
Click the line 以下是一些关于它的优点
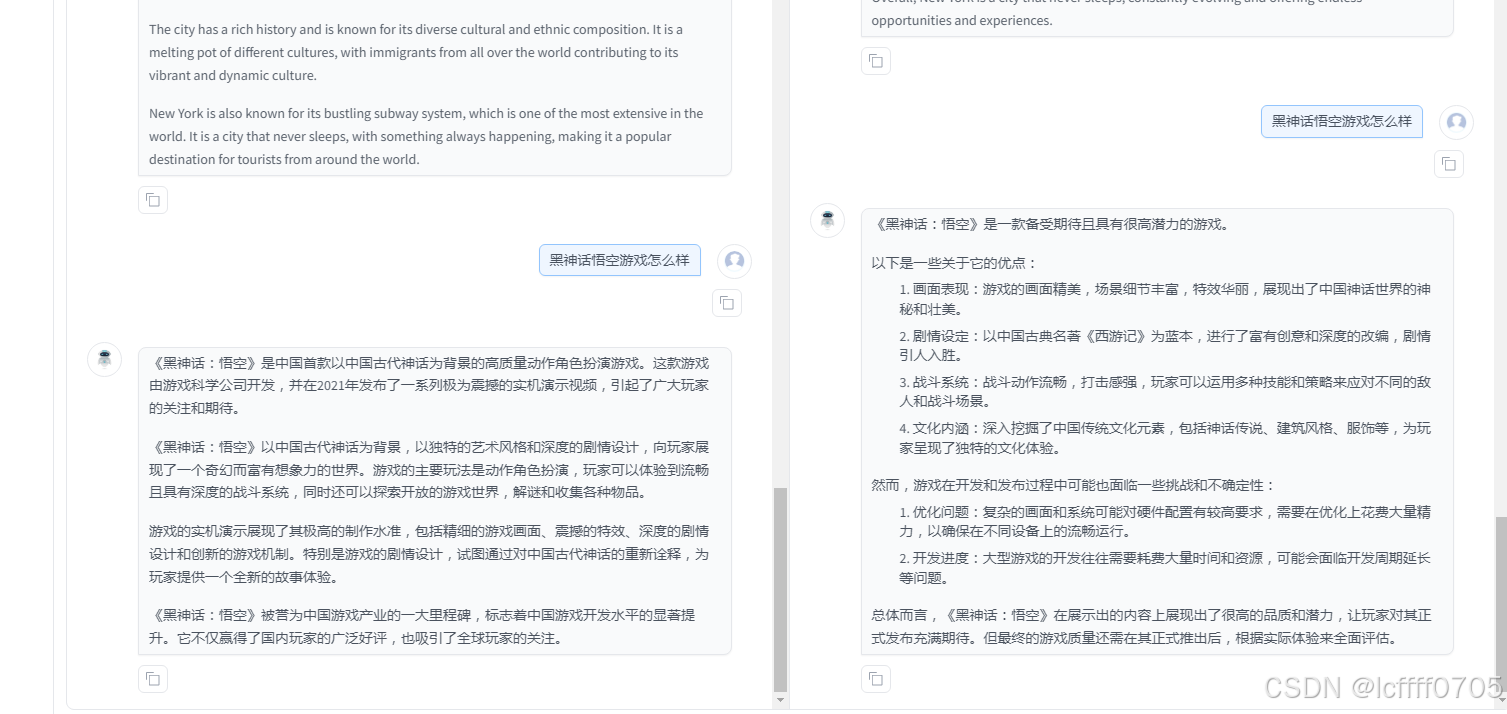point(955,263)
